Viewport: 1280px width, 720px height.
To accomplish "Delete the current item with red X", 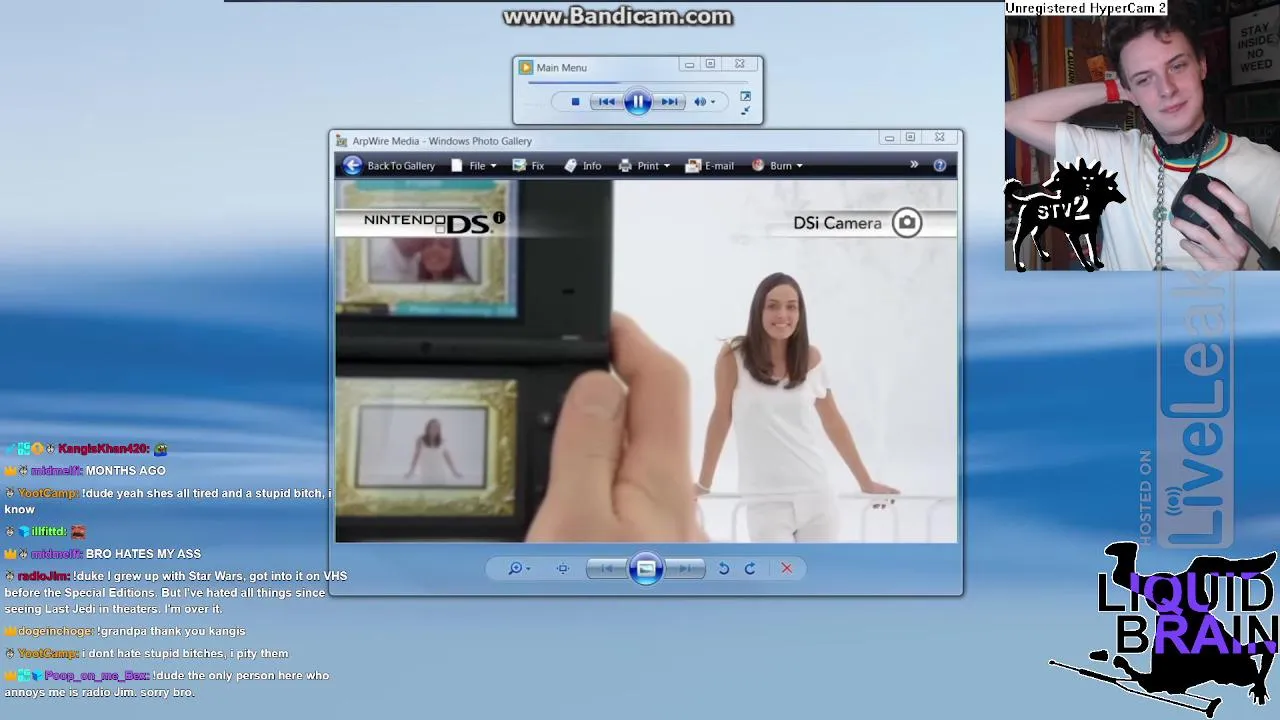I will point(787,568).
